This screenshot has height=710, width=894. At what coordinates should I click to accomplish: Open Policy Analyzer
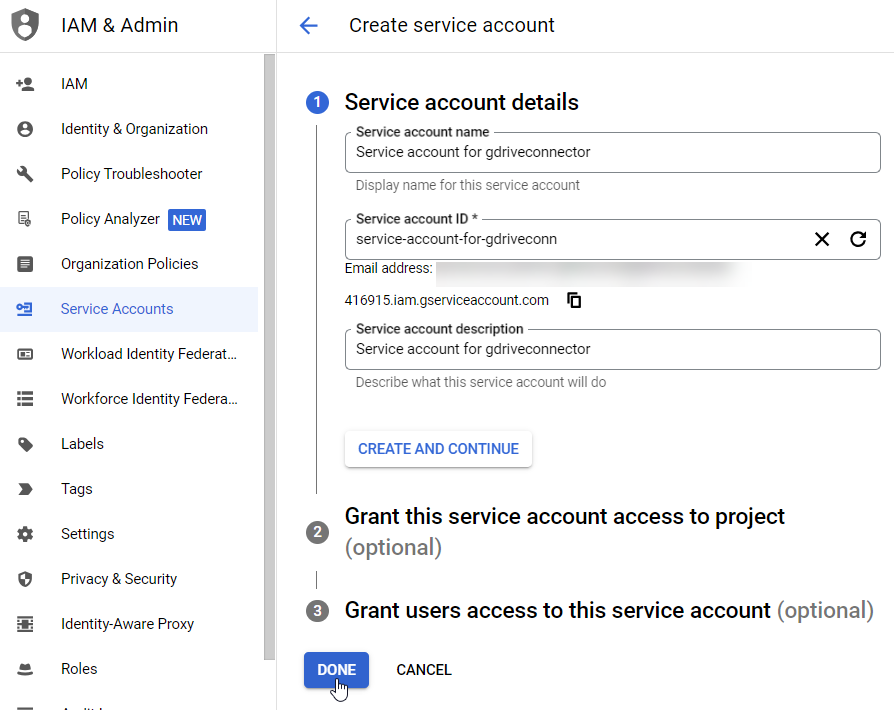(129, 219)
